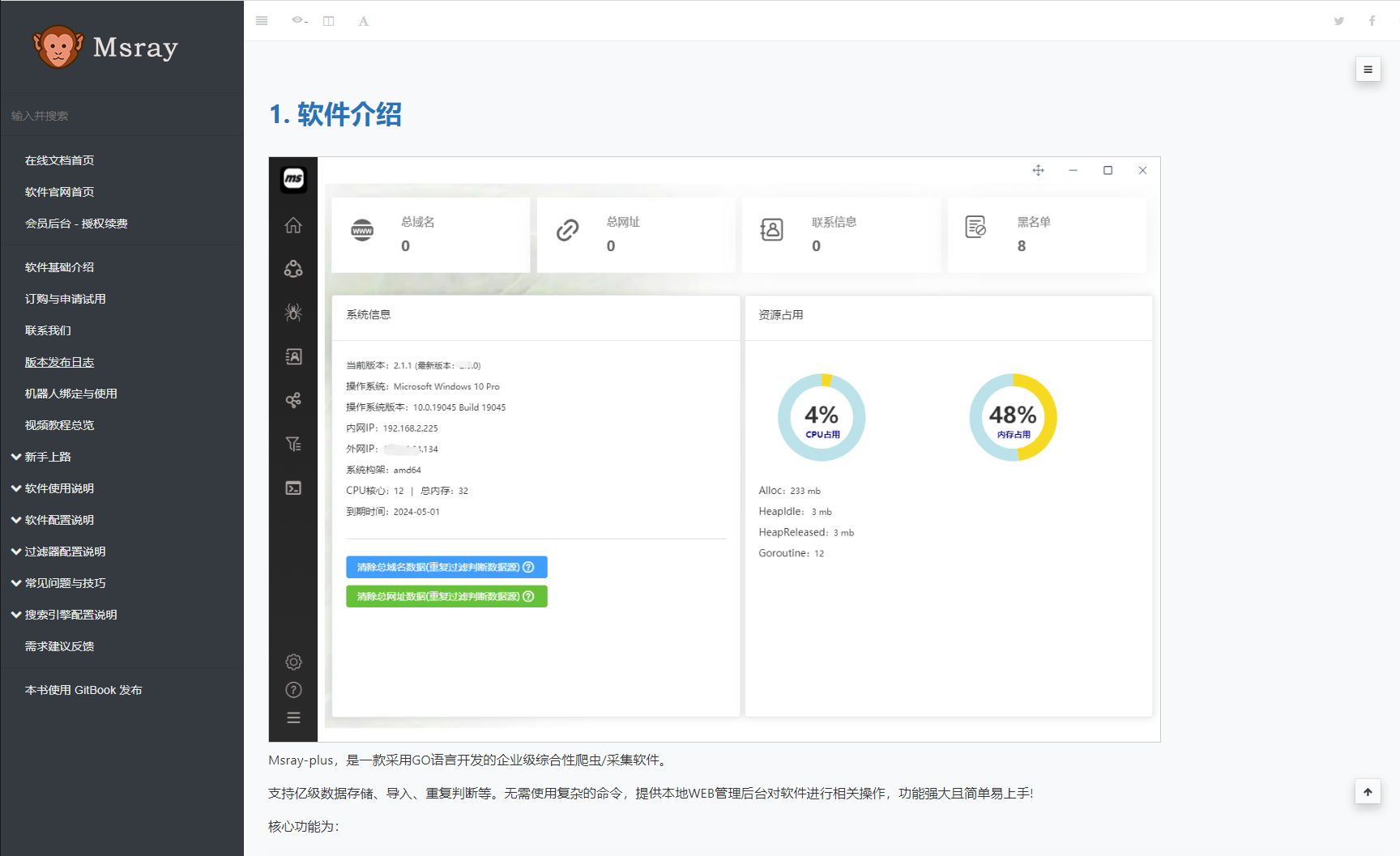Click the green 清除总网址数据 button
Viewport: 1400px width, 856px height.
[x=446, y=596]
